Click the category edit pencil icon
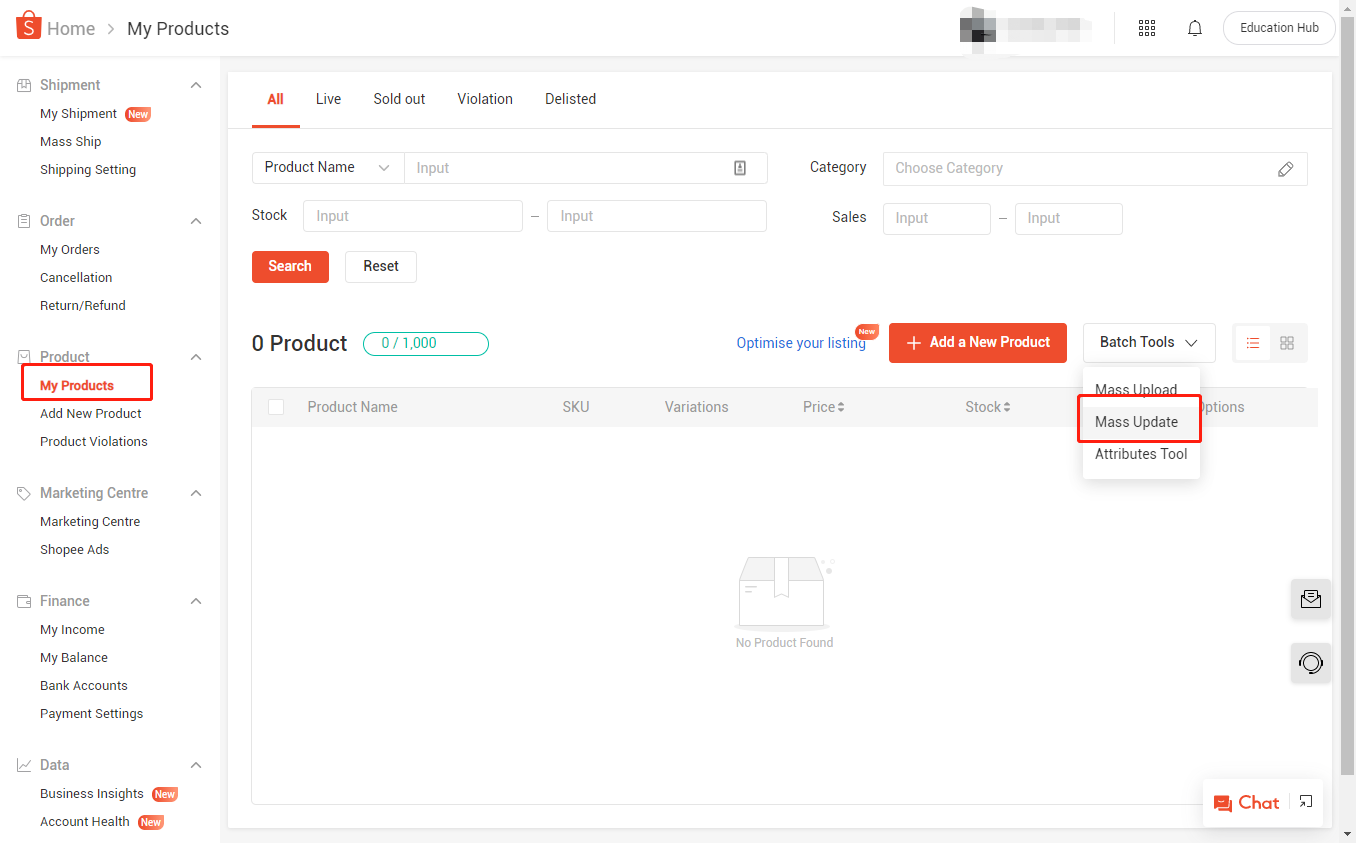Screen dimensions: 1356x843 [1286, 169]
